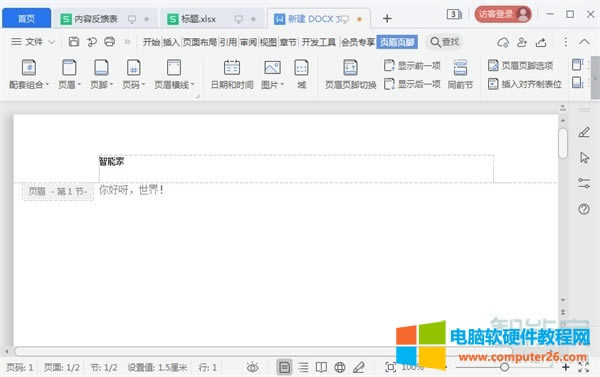Open the 图片 dropdown

(272, 74)
